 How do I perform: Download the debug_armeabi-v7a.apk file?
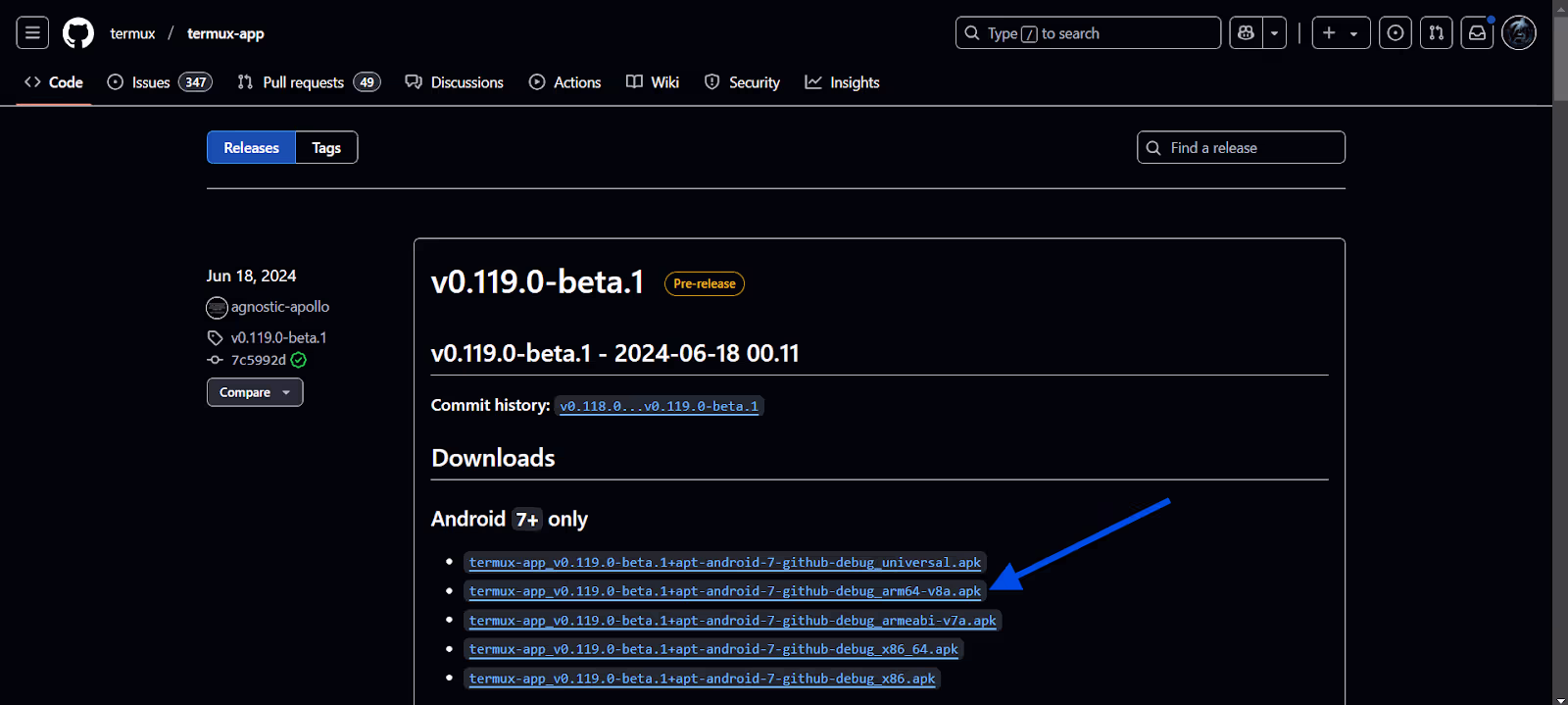pos(733,621)
